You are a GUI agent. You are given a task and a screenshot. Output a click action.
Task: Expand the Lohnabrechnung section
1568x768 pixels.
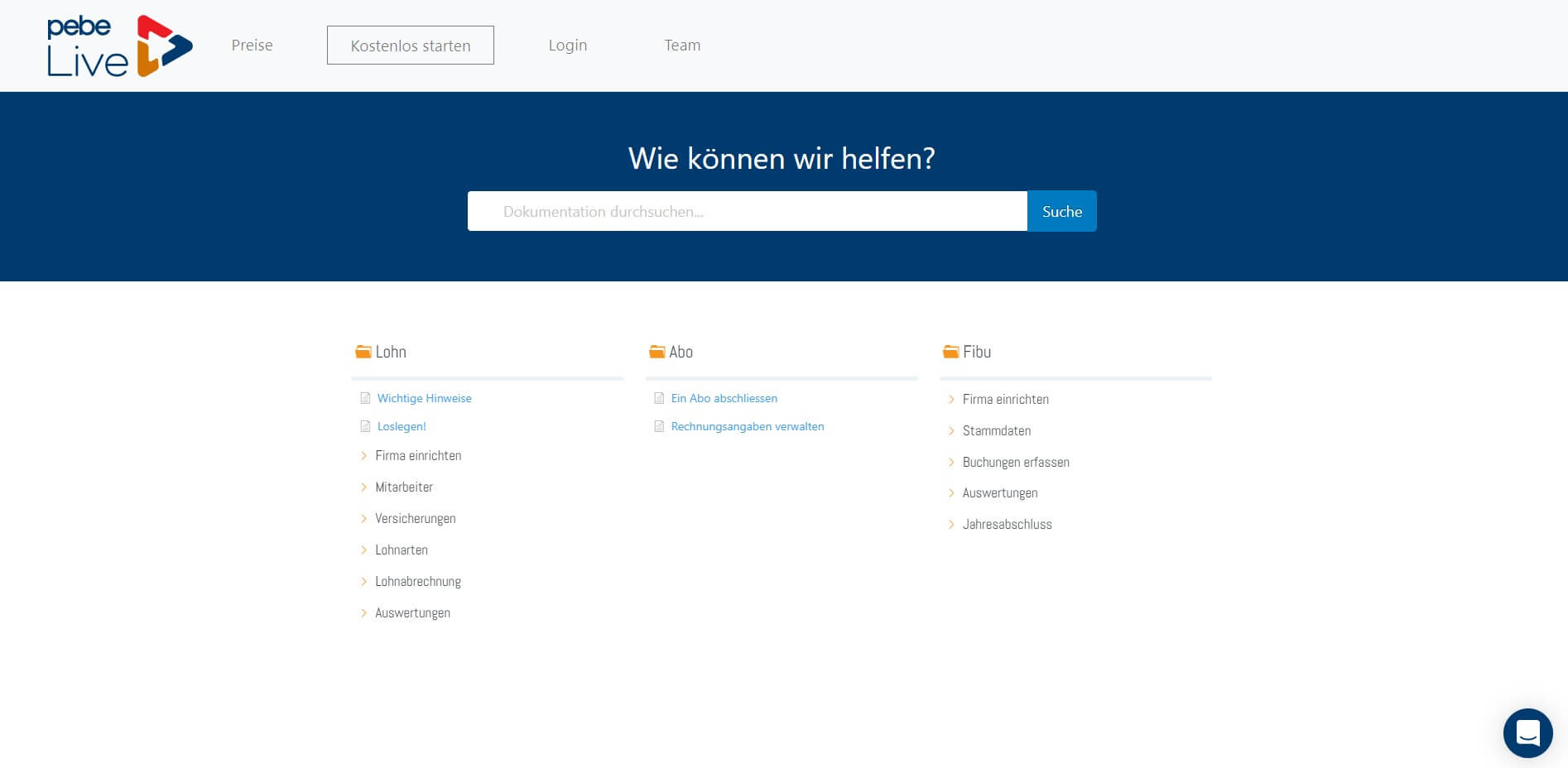tap(418, 582)
